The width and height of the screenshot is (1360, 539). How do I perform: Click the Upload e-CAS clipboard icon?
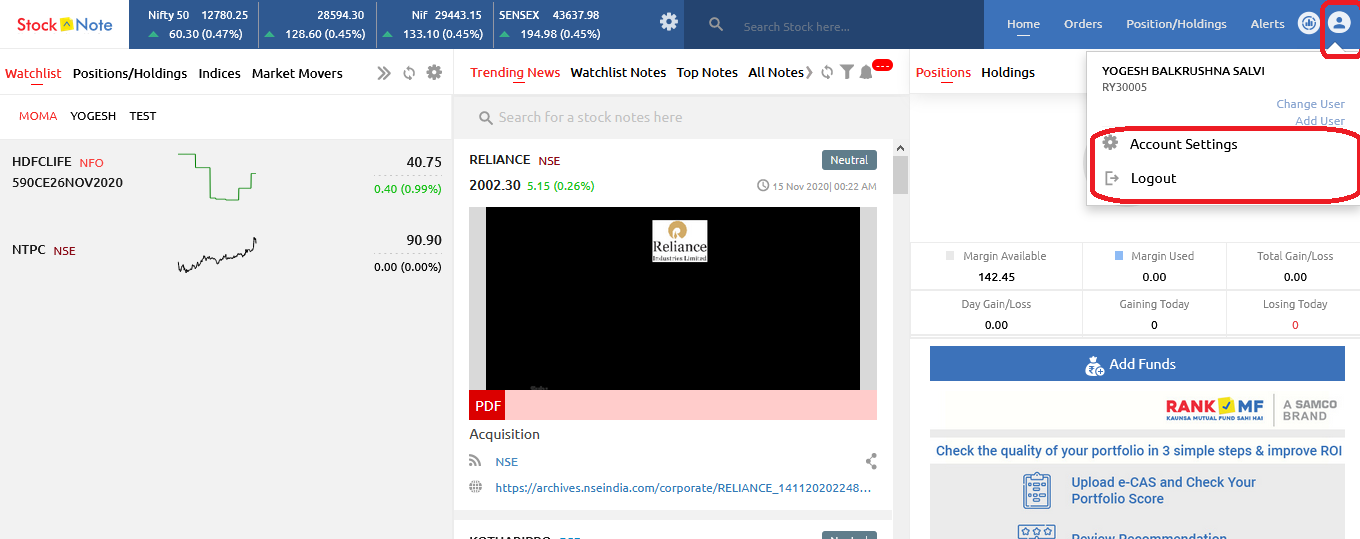coord(1038,490)
